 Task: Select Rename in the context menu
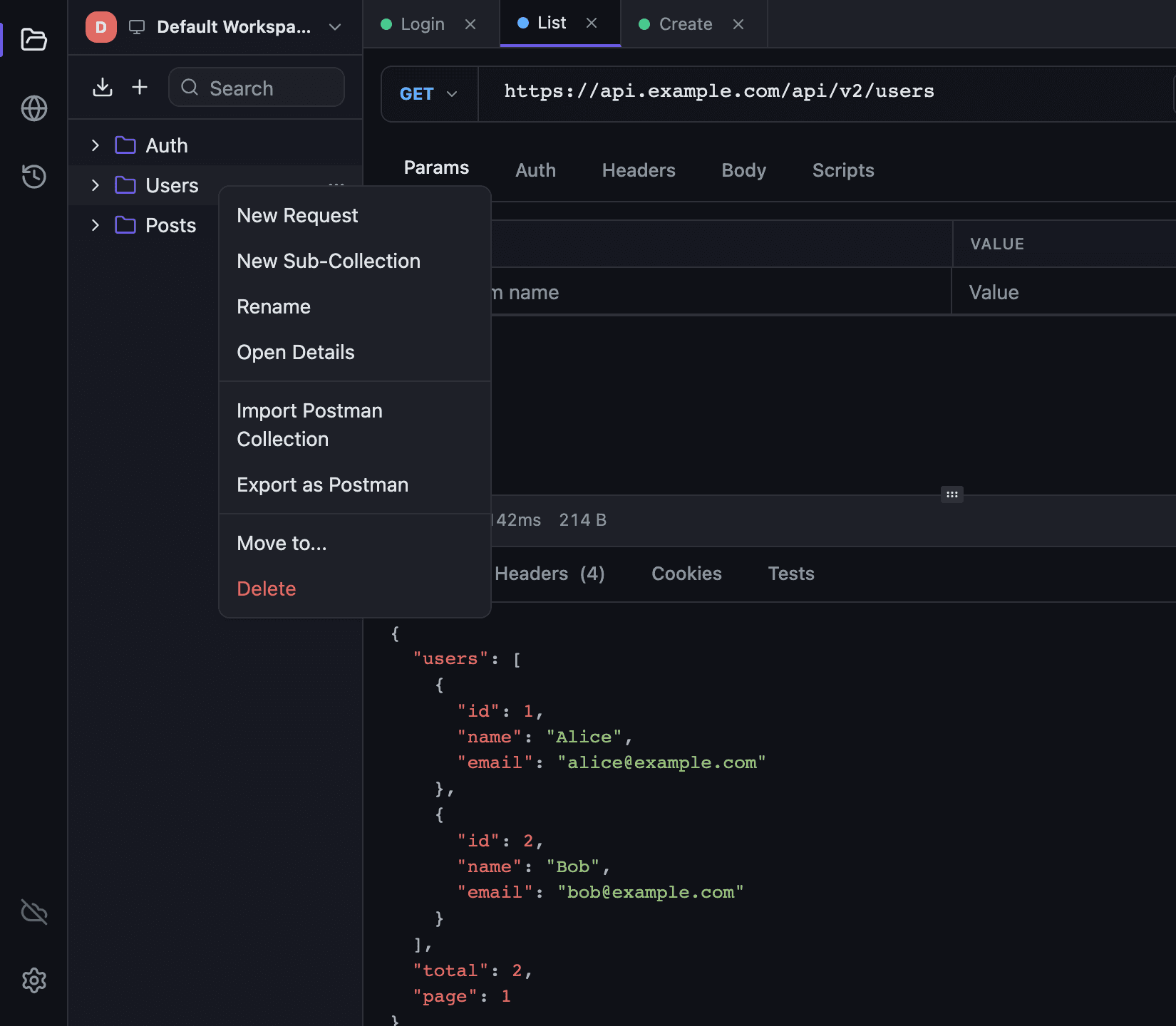pyautogui.click(x=355, y=306)
